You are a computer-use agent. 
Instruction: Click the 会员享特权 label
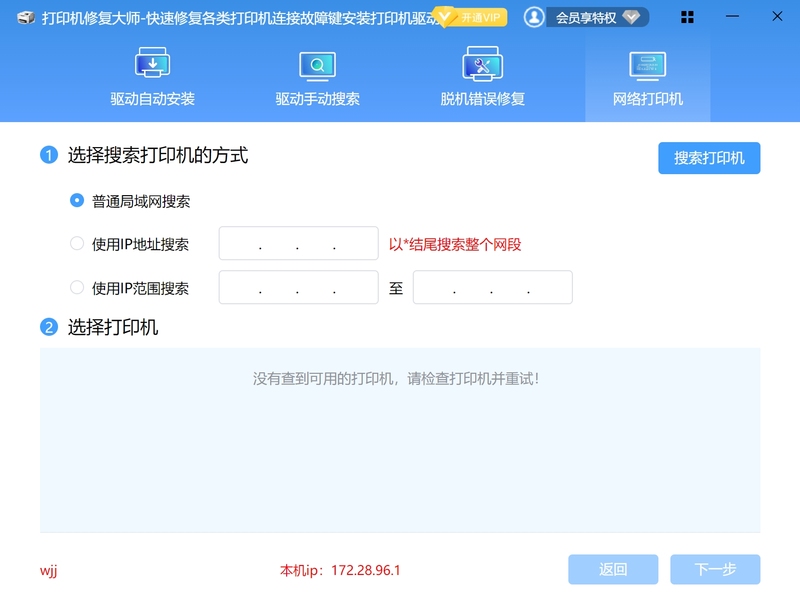pos(586,18)
